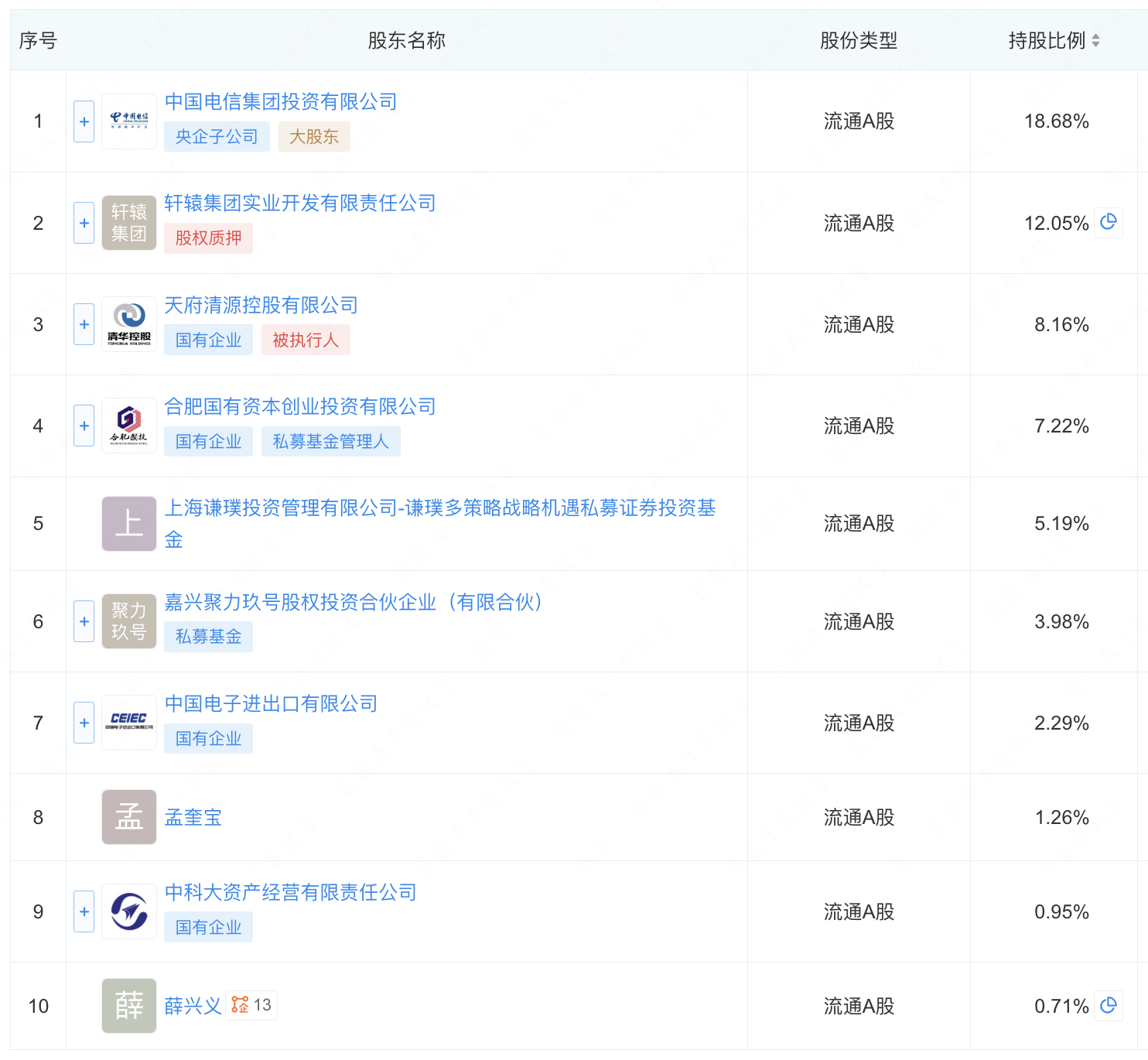
Task: Click the 被执行人 red tag
Action: pos(306,340)
